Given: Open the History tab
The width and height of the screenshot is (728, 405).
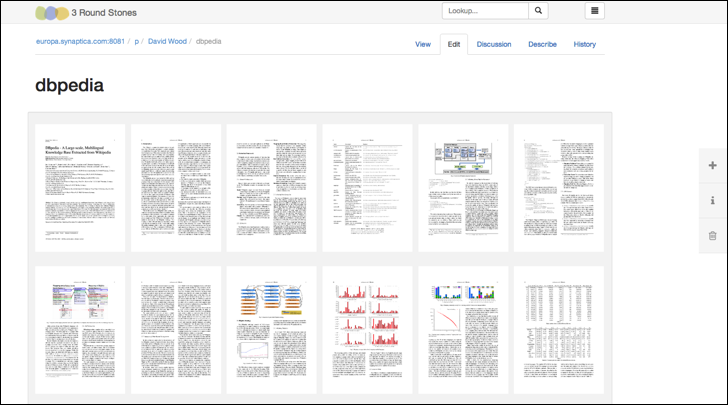Looking at the screenshot, I should pos(585,44).
